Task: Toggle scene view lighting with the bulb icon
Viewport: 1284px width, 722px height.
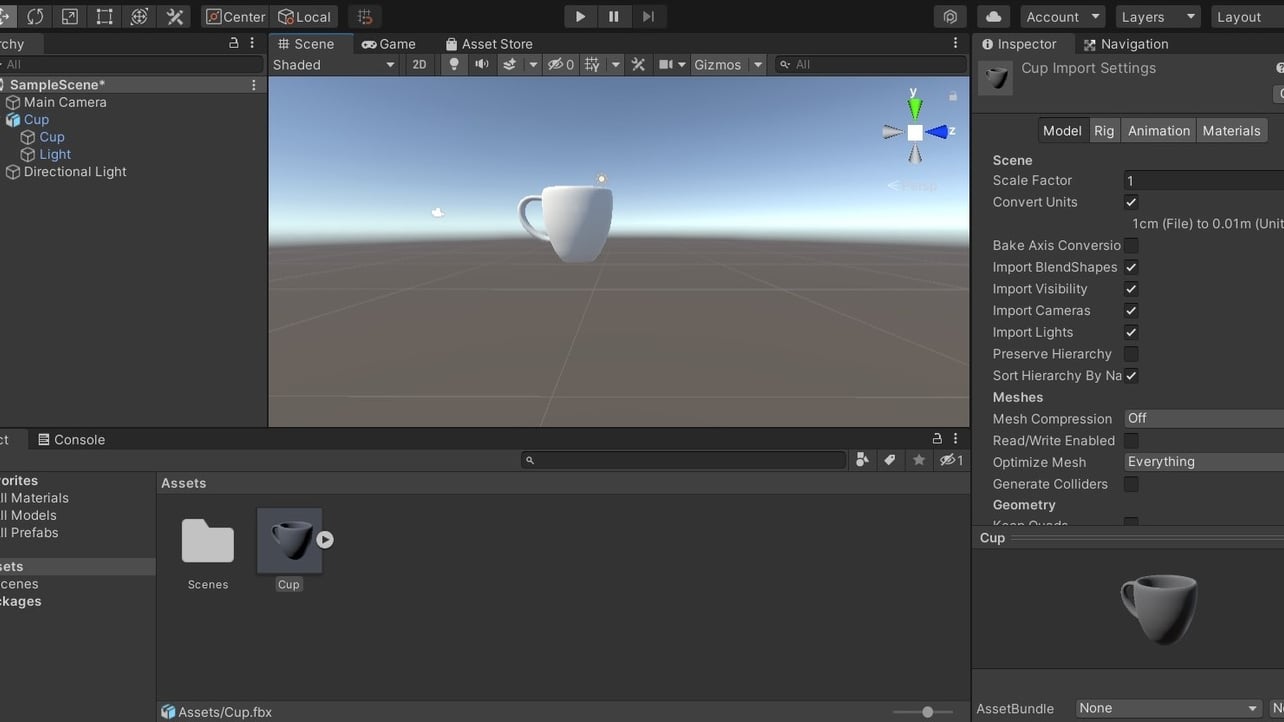Action: coord(454,64)
